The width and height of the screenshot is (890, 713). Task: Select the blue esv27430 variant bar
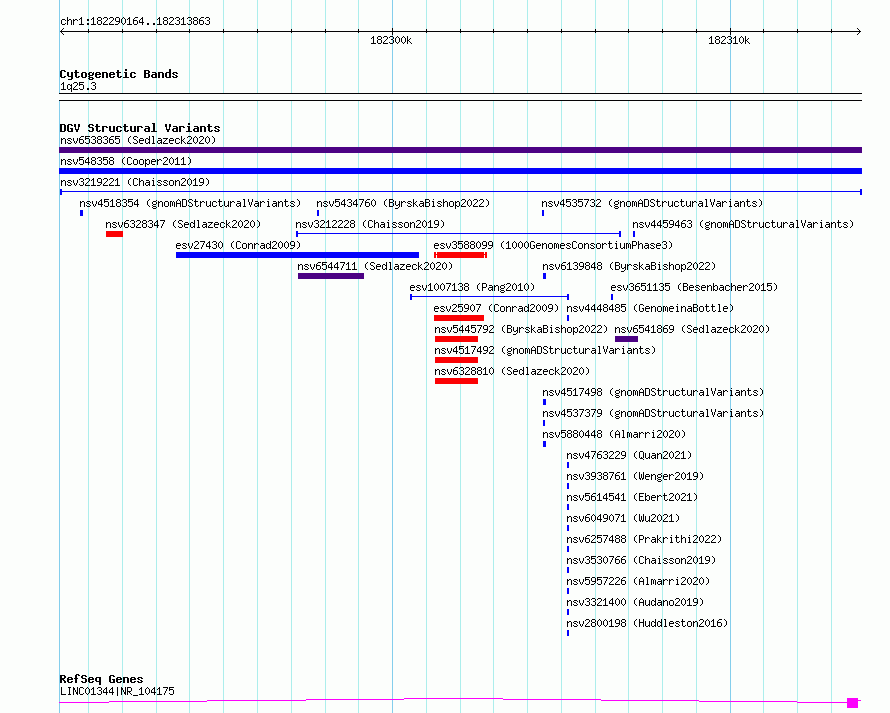pos(297,255)
